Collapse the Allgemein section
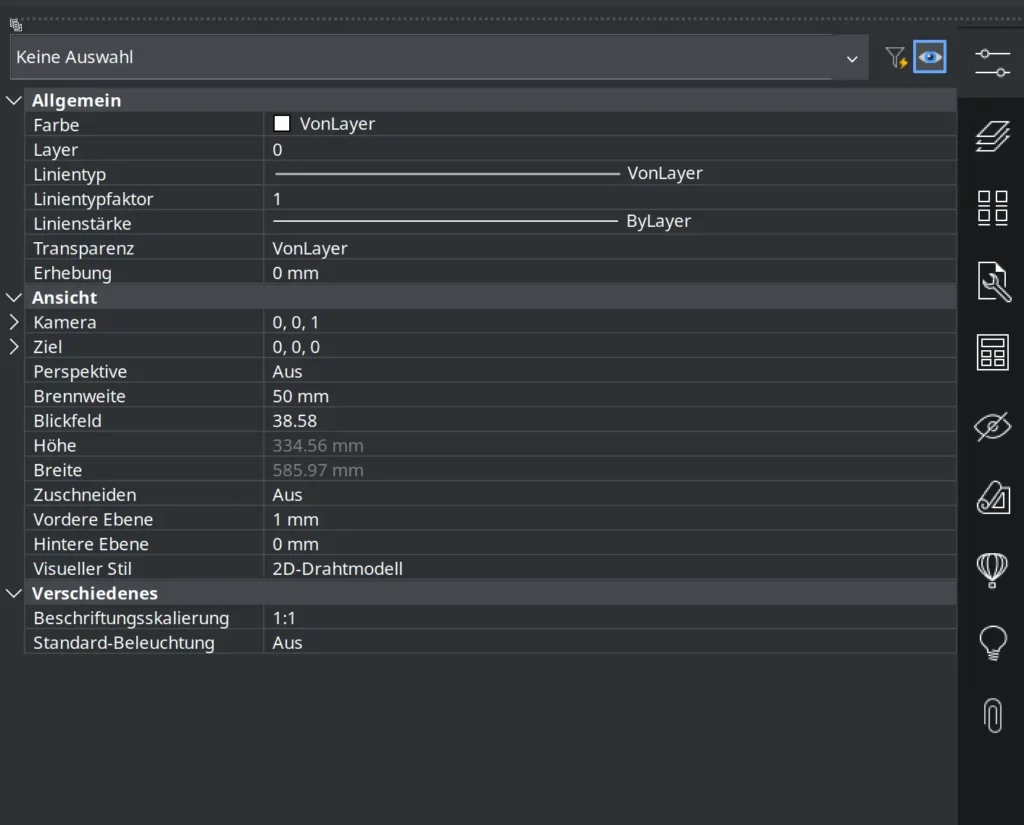The height and width of the screenshot is (825, 1024). pyautogui.click(x=14, y=101)
